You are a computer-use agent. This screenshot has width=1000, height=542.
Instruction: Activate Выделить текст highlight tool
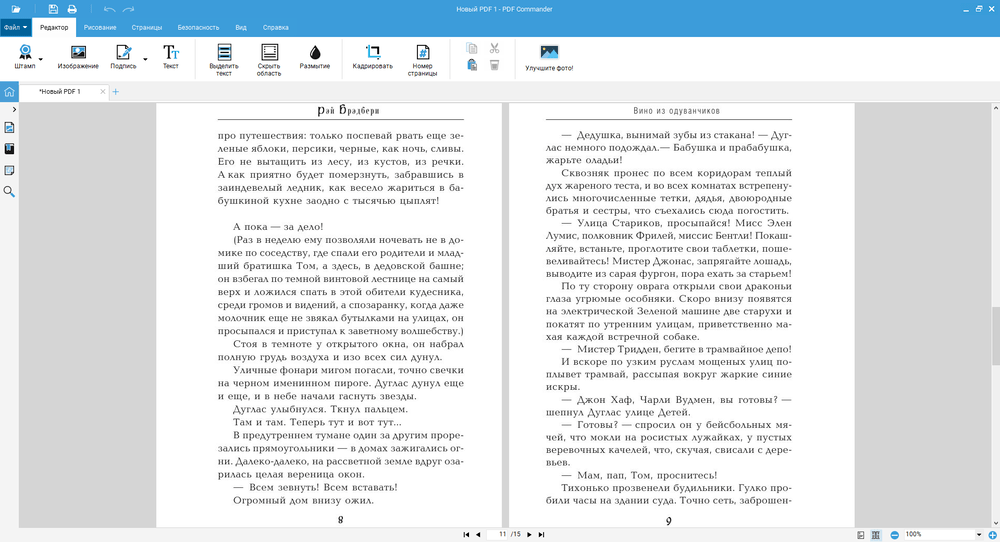(x=224, y=60)
